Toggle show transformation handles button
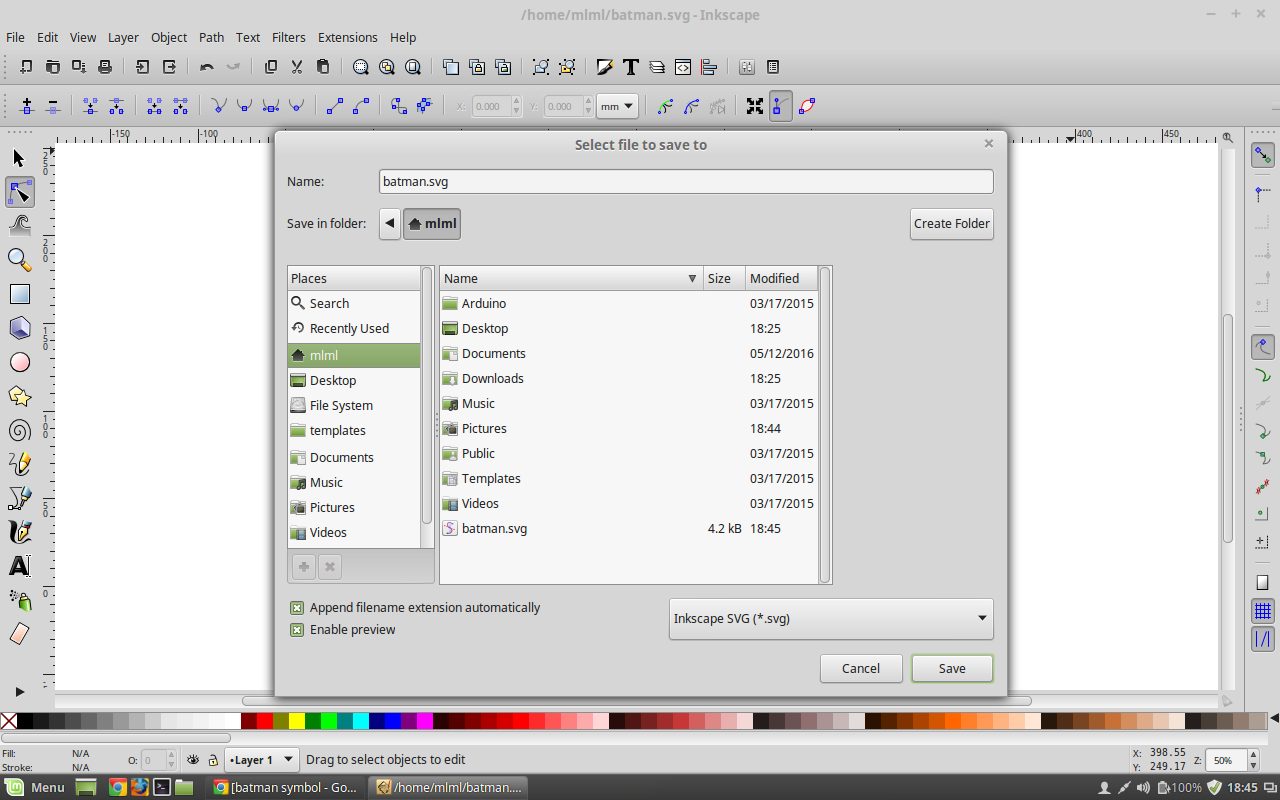The image size is (1280, 800). pyautogui.click(x=755, y=105)
